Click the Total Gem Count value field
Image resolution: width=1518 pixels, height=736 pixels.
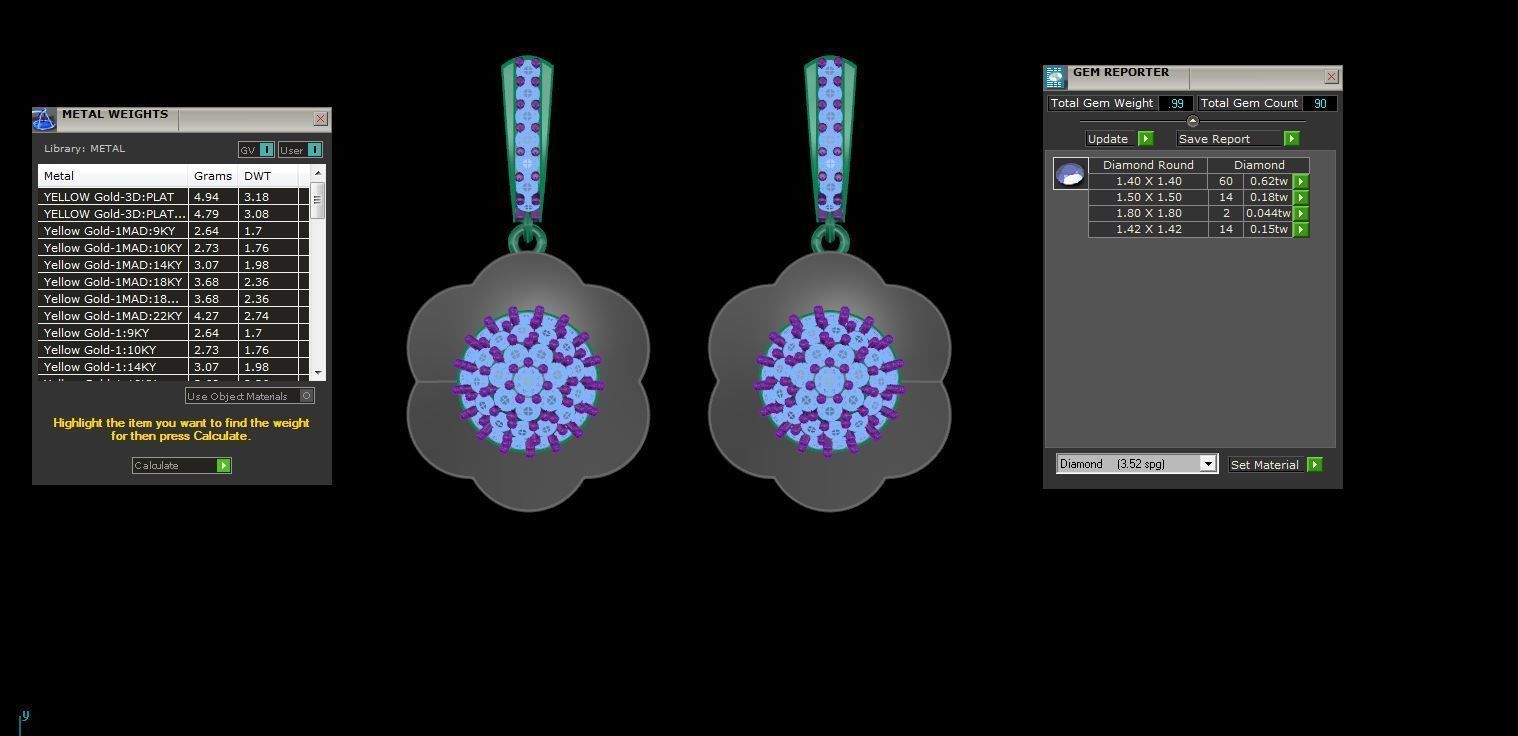click(x=1320, y=103)
